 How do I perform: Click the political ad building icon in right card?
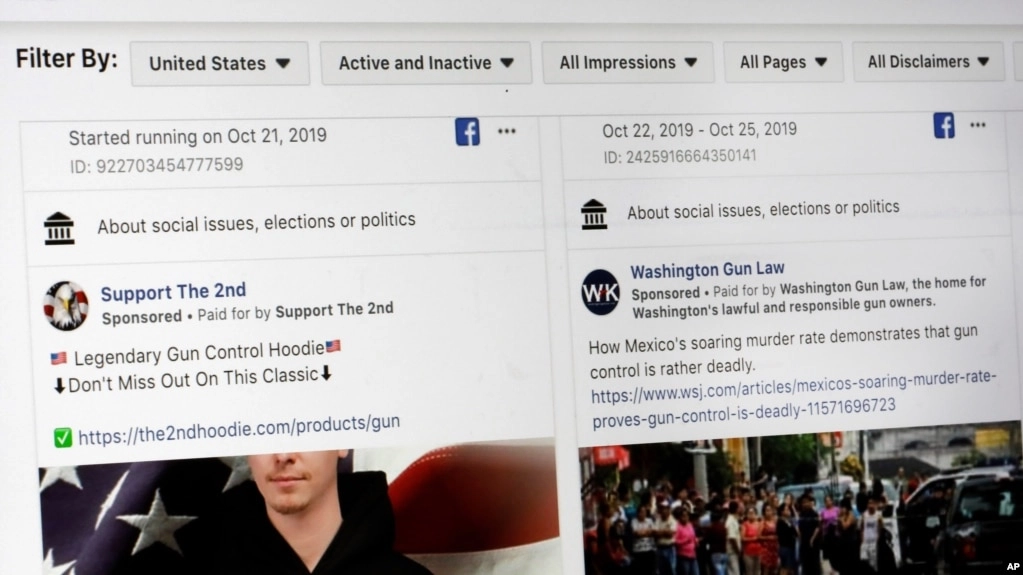pyautogui.click(x=594, y=214)
